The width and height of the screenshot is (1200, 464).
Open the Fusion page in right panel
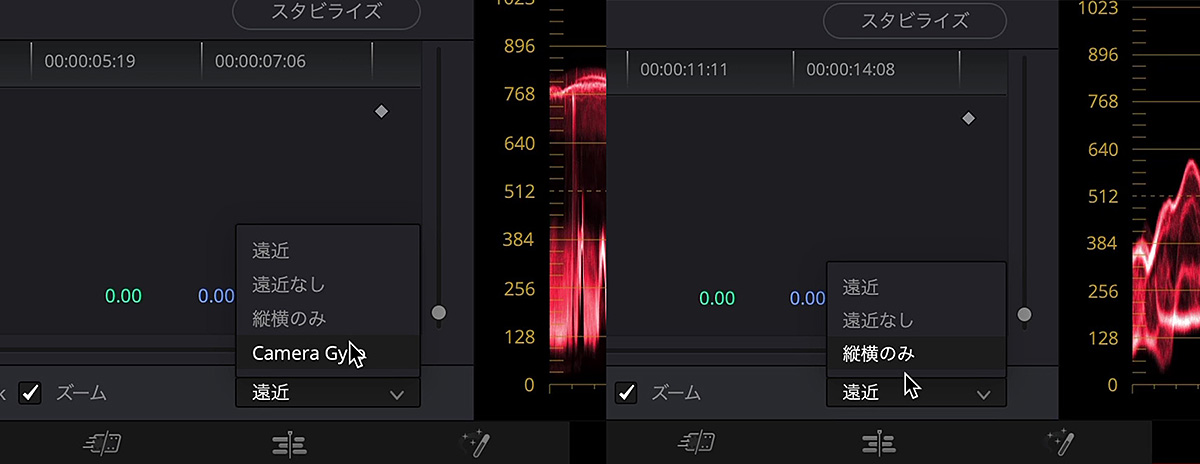(1060, 441)
